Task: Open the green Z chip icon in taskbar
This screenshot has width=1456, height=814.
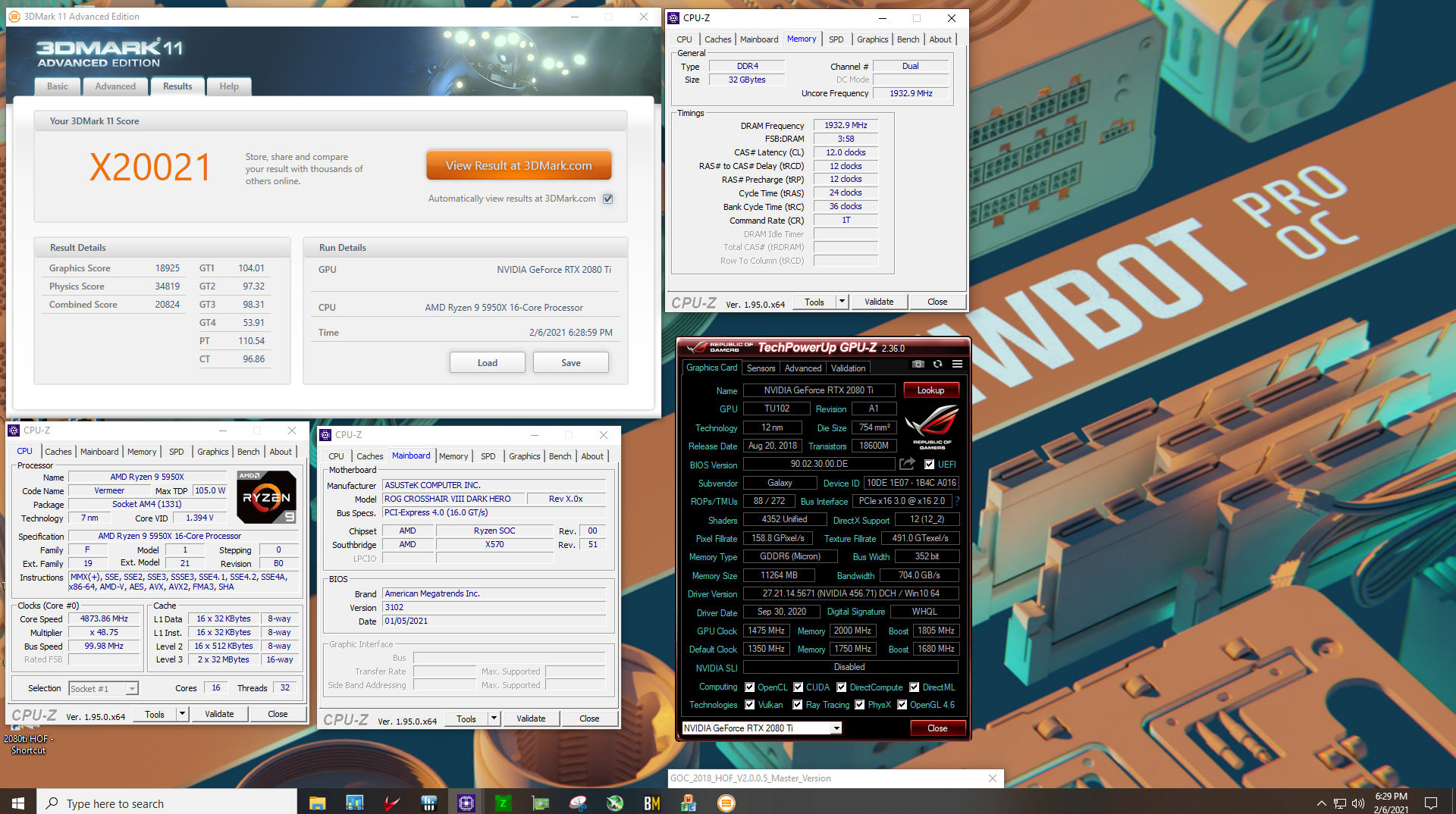Action: (503, 803)
